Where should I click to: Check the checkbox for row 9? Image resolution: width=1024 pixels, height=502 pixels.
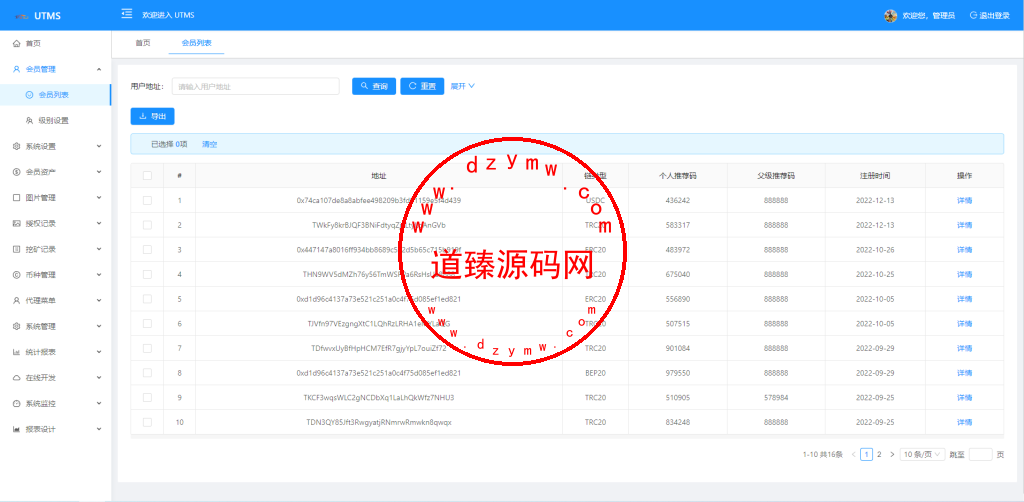[x=148, y=398]
